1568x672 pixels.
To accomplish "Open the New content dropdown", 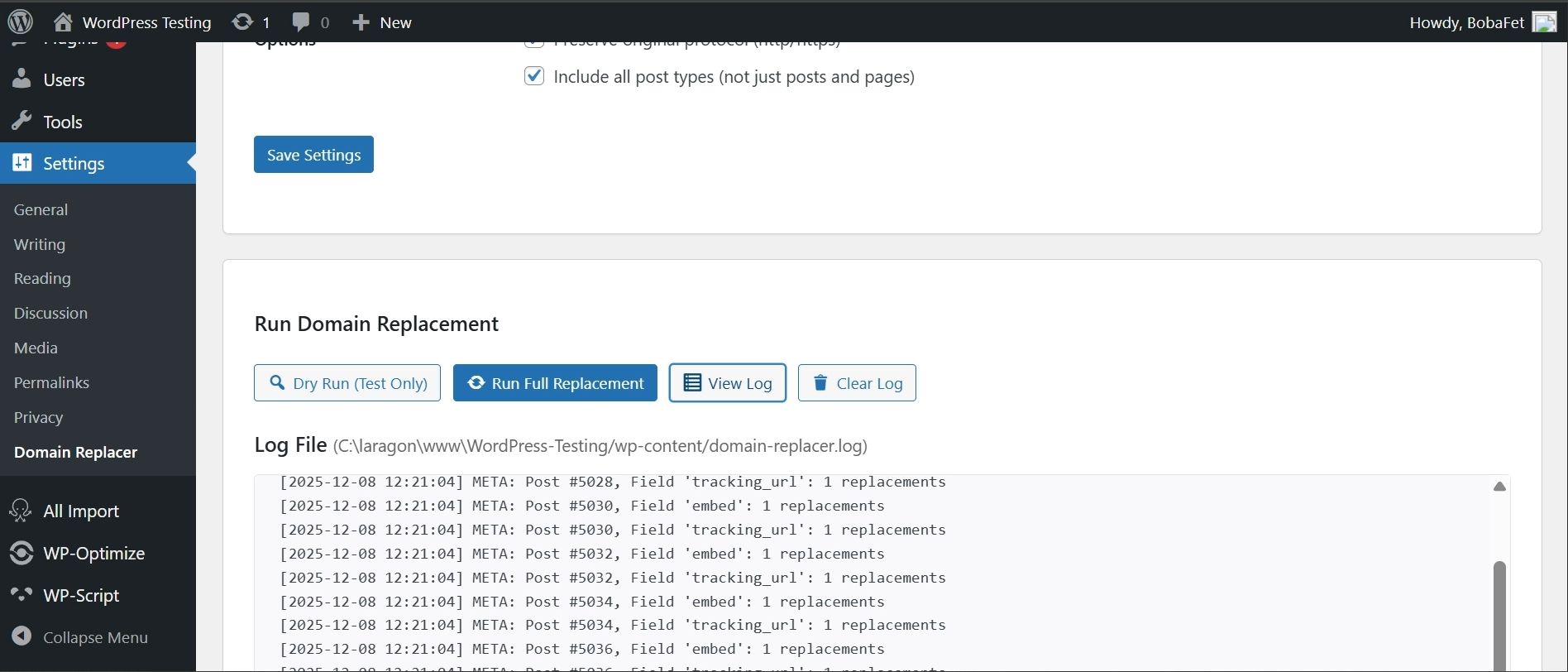I will tap(382, 22).
